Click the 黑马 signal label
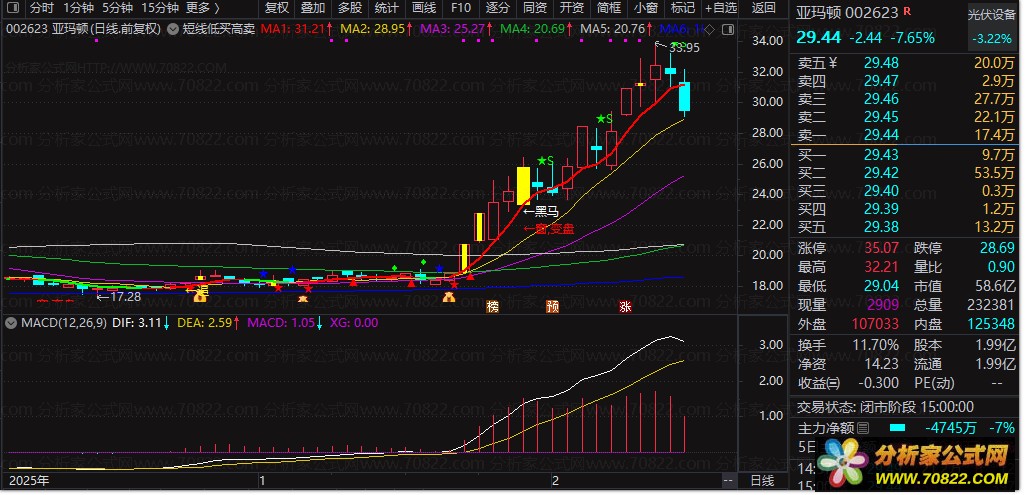Image resolution: width=1025 pixels, height=495 pixels. point(546,211)
